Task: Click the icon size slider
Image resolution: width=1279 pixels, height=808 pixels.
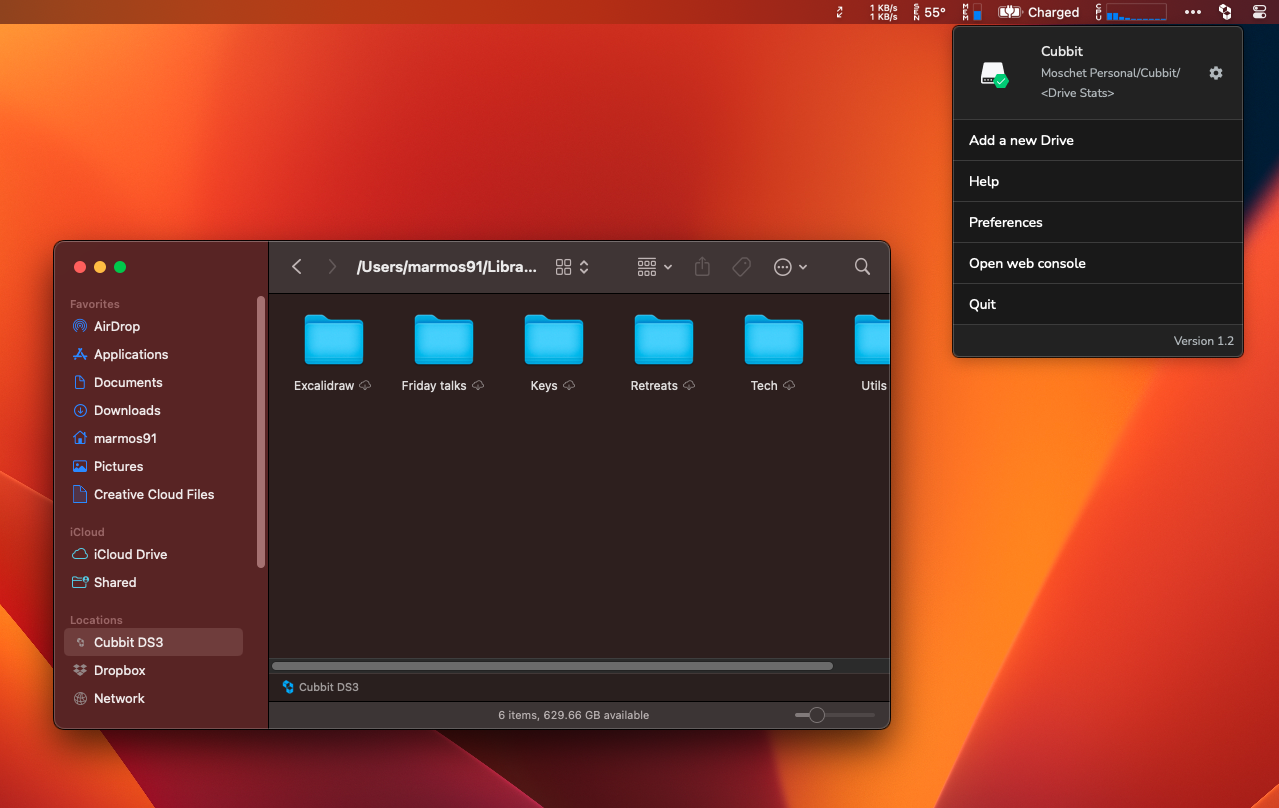Action: 817,715
